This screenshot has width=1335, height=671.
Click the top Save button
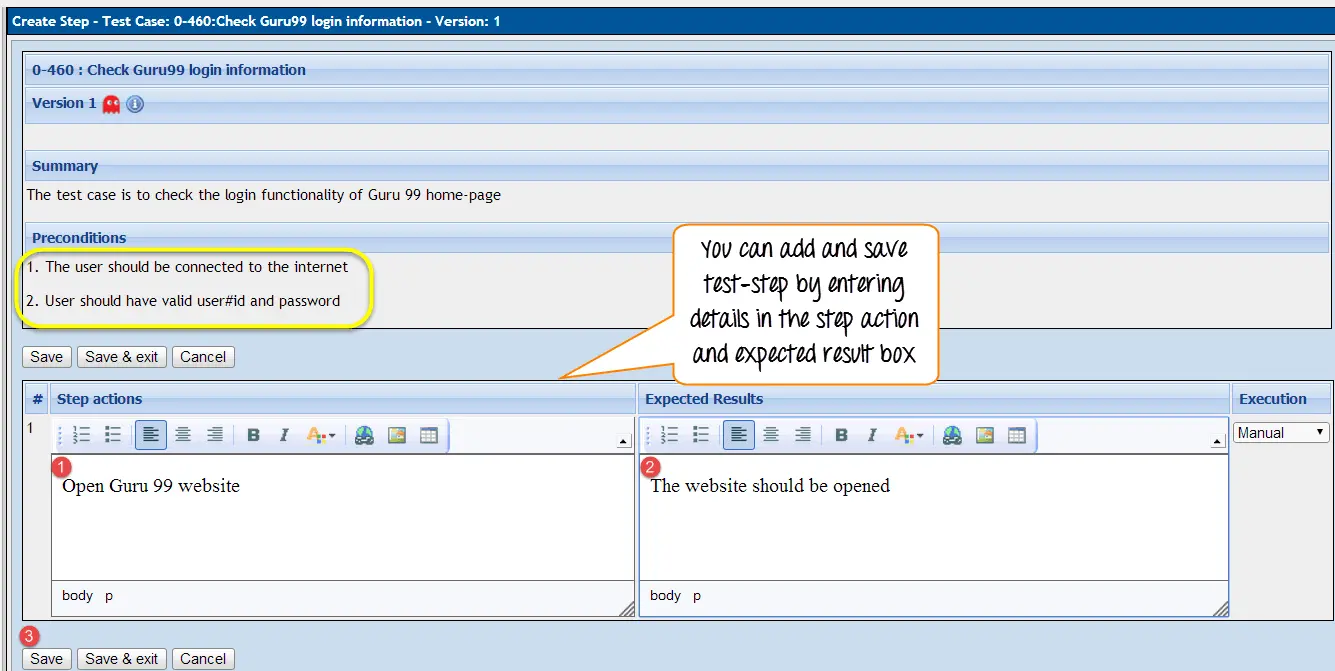point(47,357)
